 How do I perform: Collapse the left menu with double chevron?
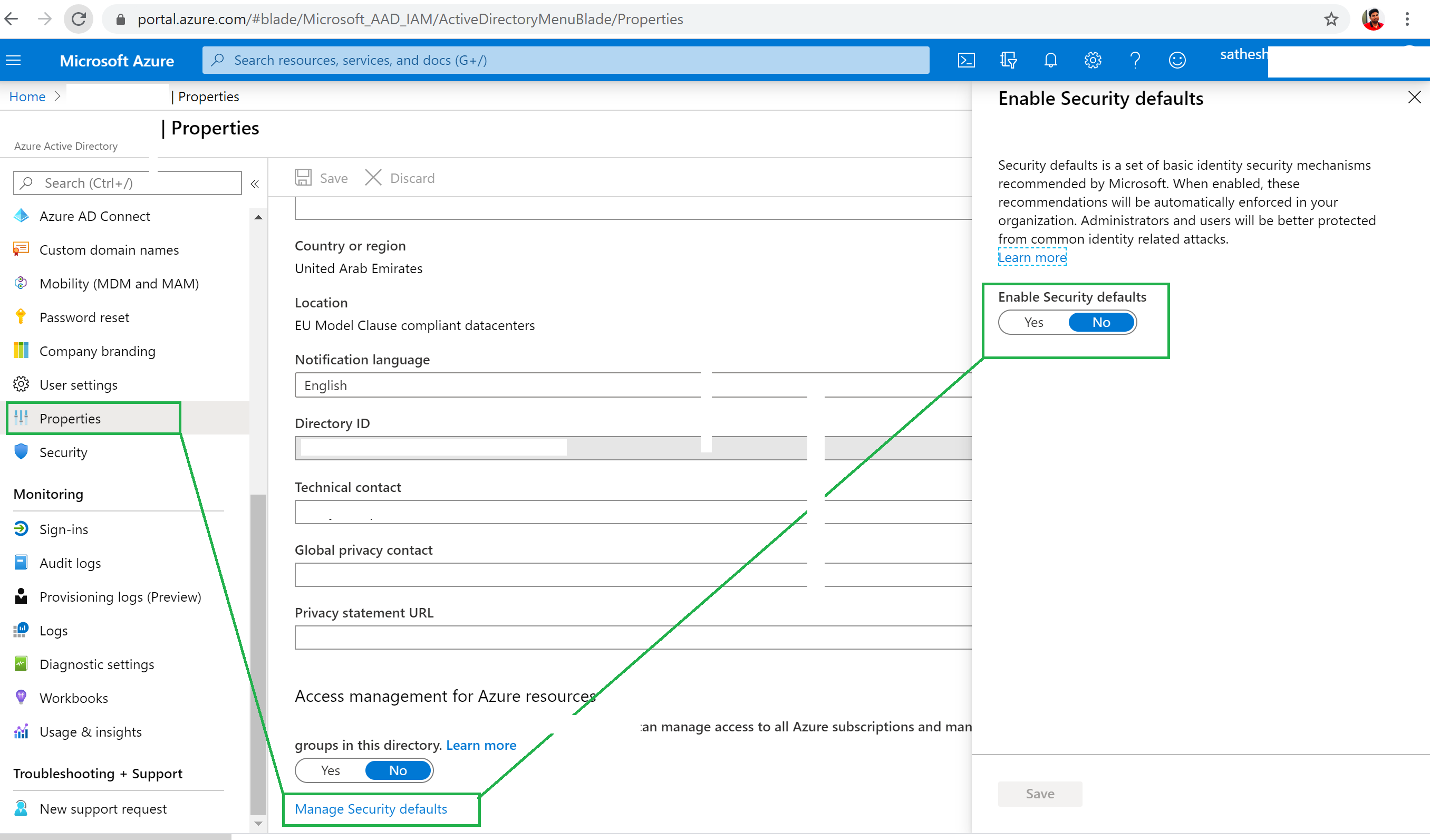(x=255, y=184)
